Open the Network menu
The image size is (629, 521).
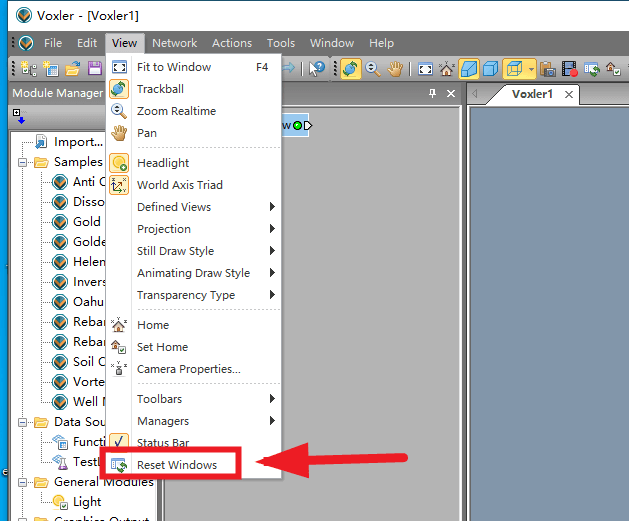174,43
